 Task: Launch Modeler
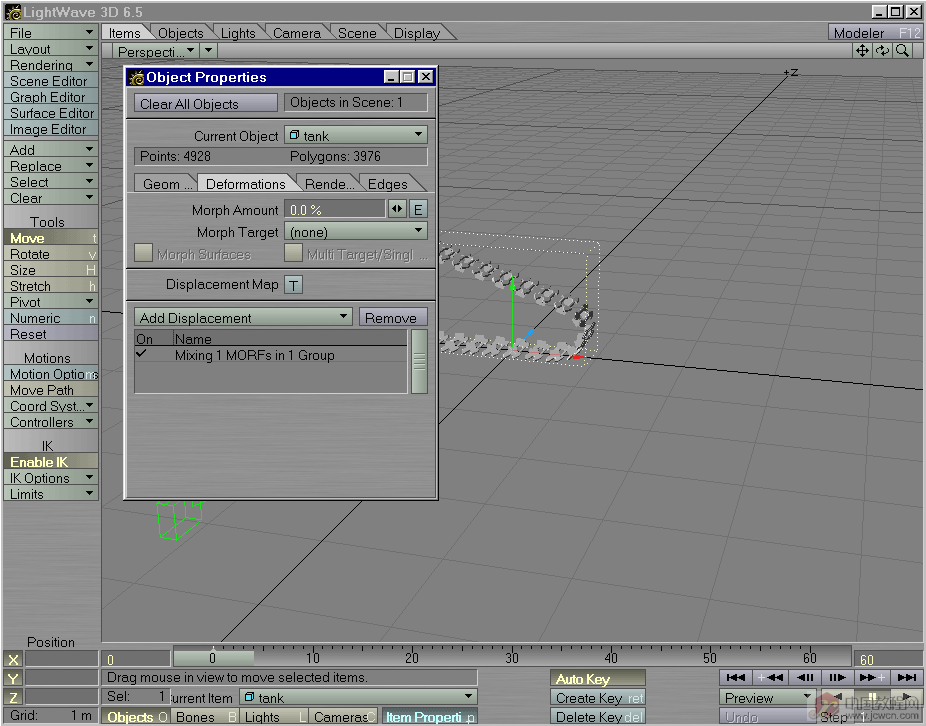[x=875, y=32]
